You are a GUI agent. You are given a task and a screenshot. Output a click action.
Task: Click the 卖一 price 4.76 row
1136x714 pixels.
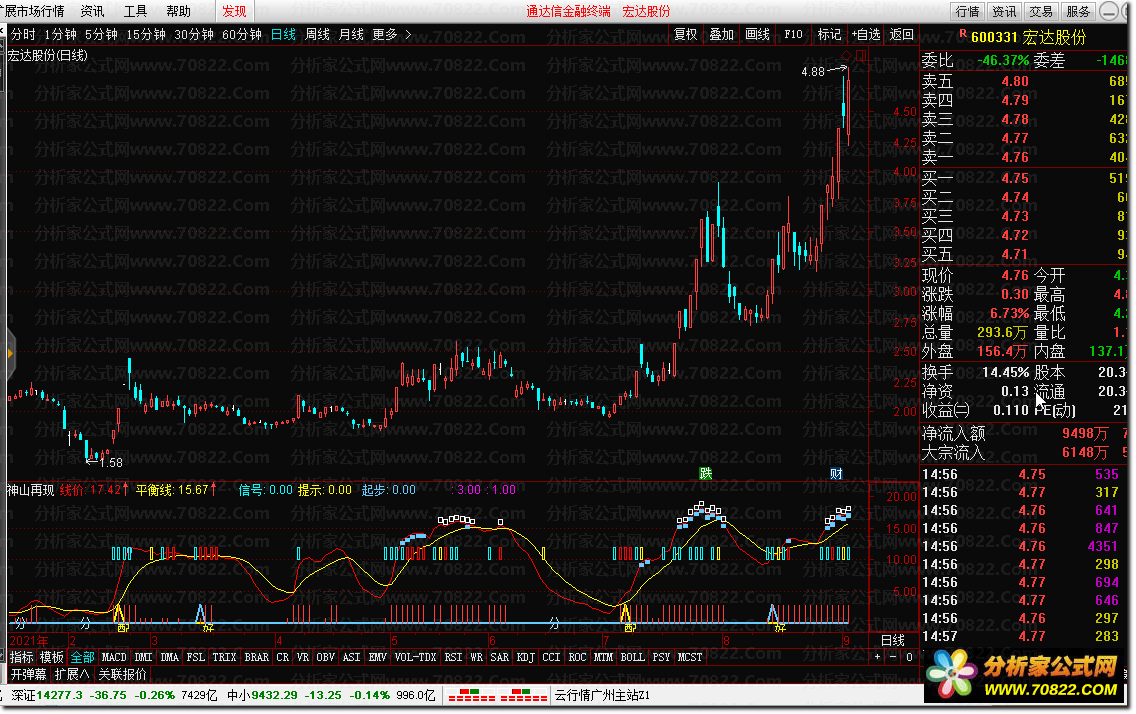(x=1024, y=157)
